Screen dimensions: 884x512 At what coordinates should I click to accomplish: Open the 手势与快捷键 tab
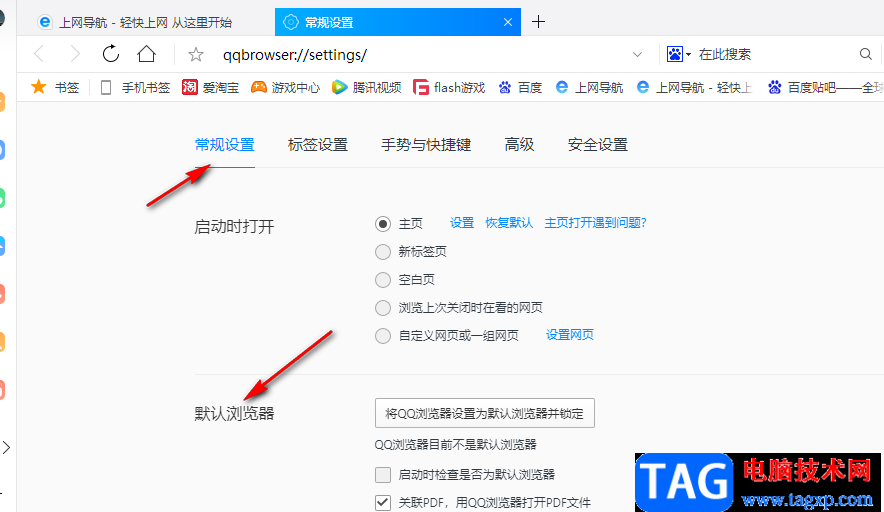(x=426, y=145)
